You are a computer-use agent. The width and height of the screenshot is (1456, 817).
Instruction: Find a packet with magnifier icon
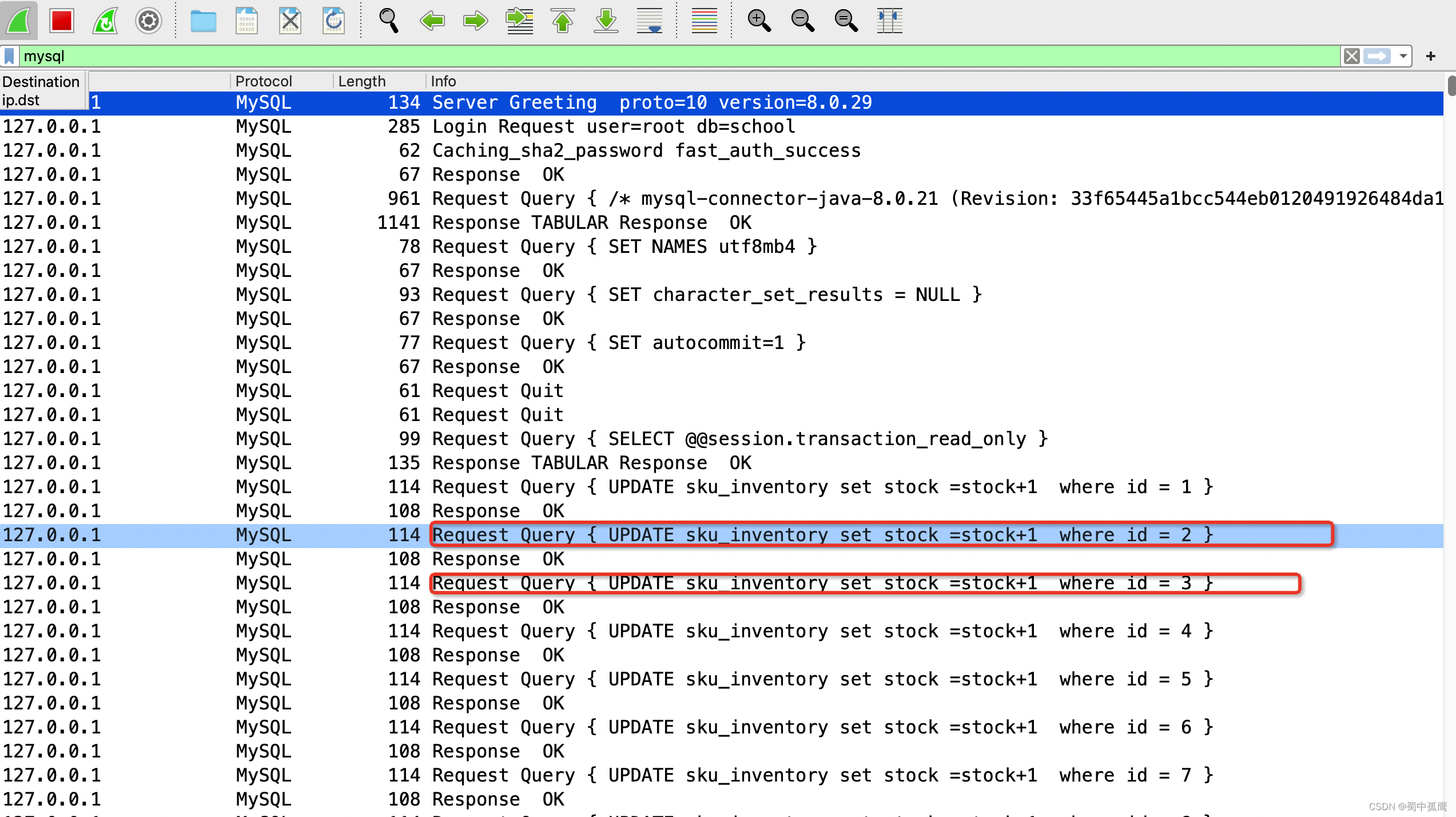pos(388,21)
